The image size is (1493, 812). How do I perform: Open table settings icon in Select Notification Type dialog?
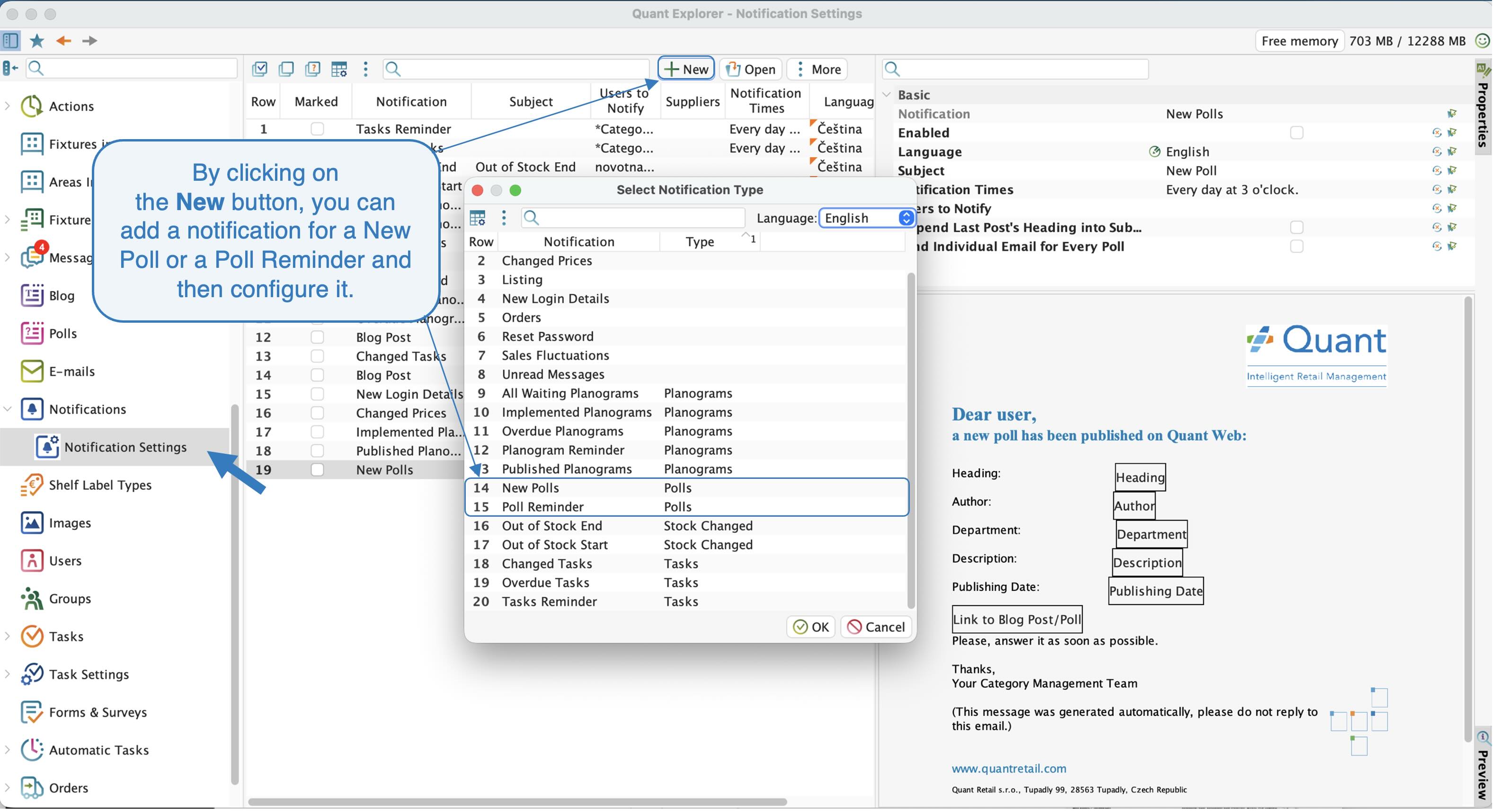click(478, 218)
